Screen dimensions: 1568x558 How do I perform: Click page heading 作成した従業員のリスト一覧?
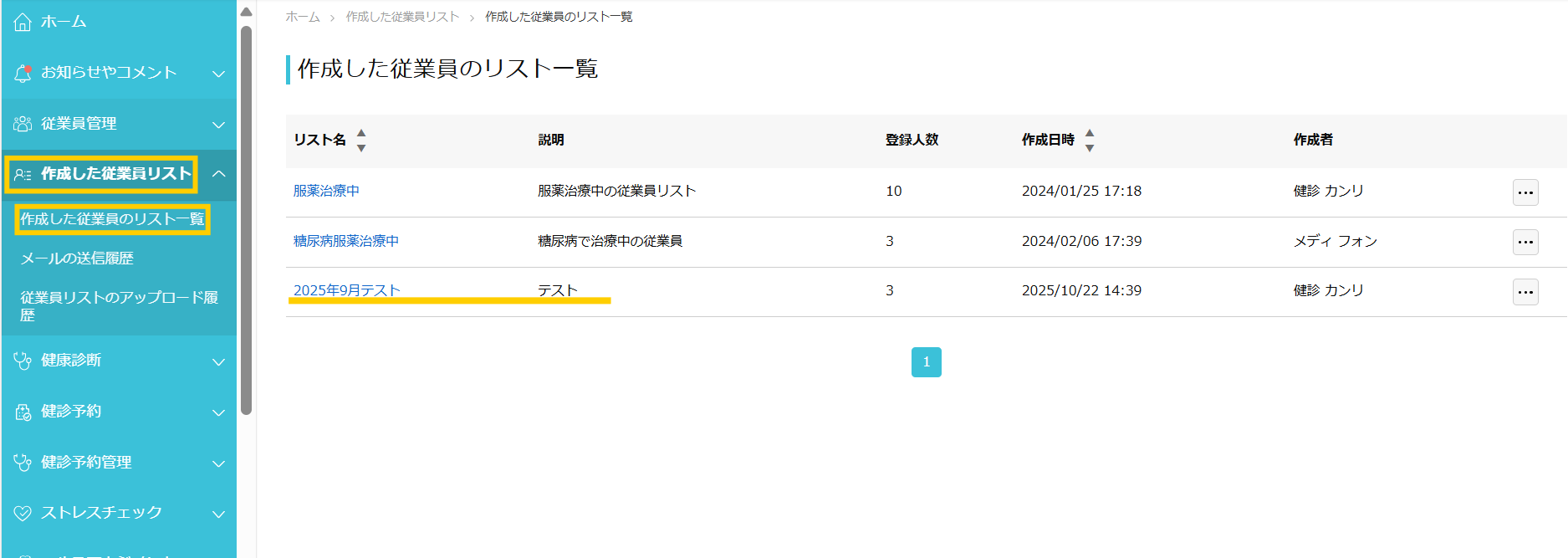tap(448, 69)
